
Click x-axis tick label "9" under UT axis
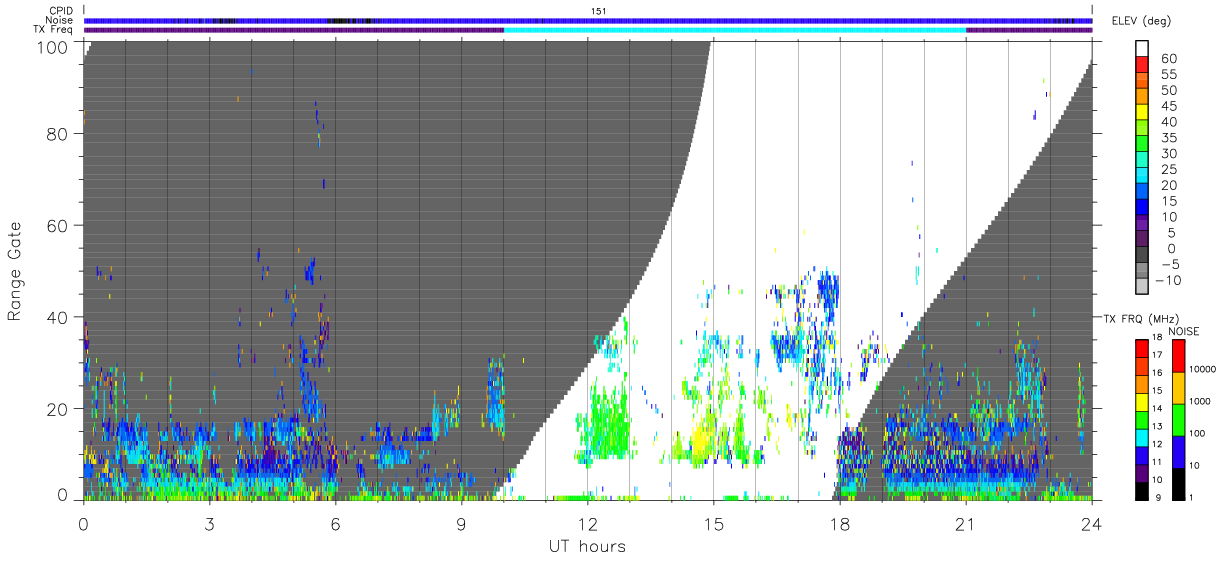(461, 523)
